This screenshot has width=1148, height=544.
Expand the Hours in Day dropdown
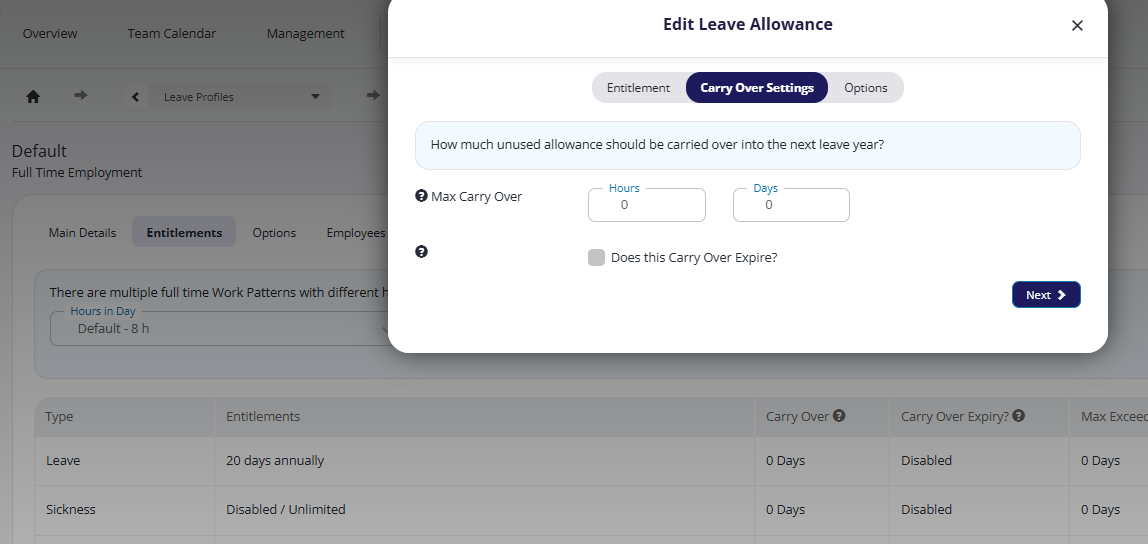point(220,328)
